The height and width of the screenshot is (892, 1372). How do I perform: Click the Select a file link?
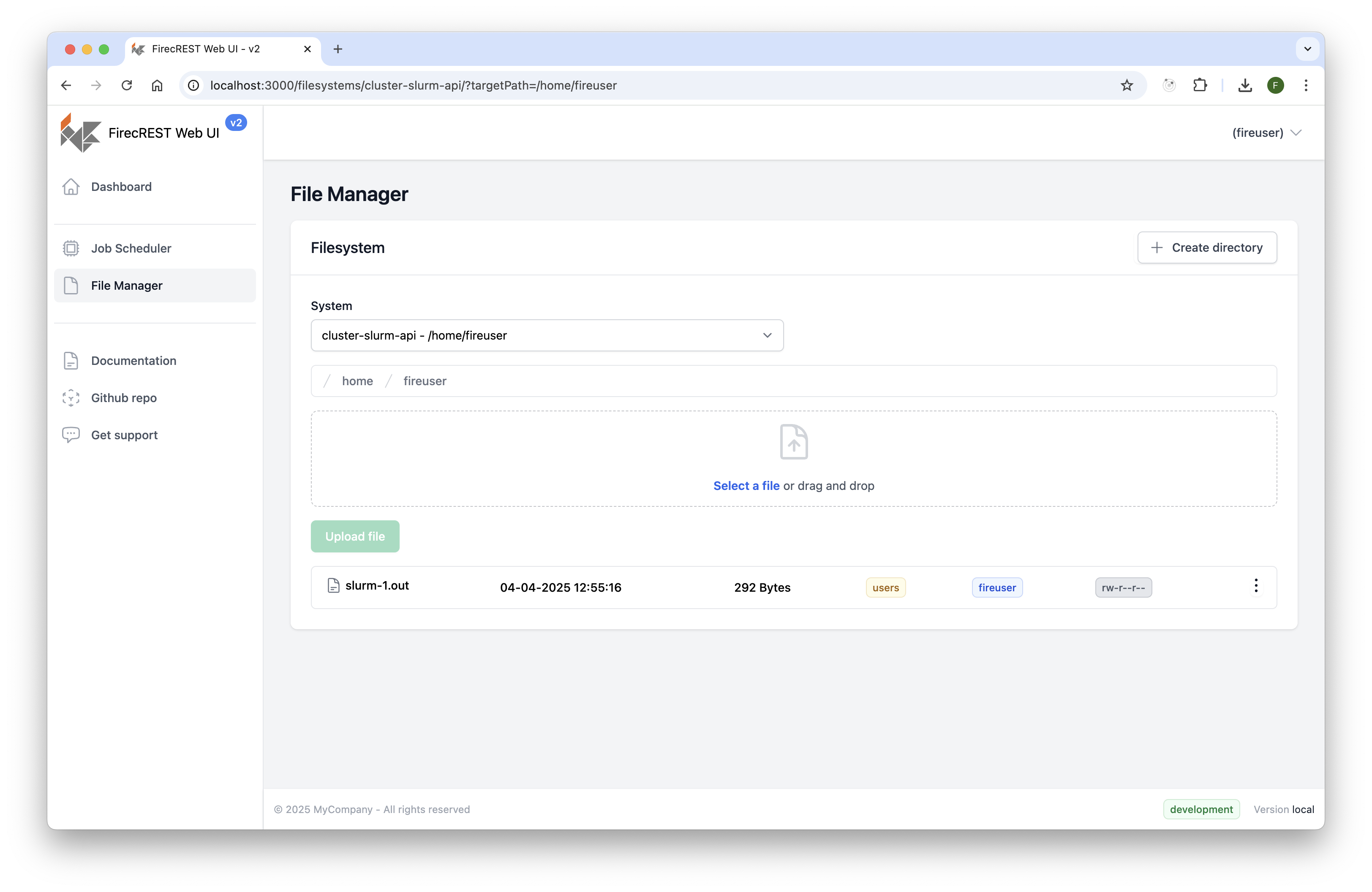coord(746,486)
